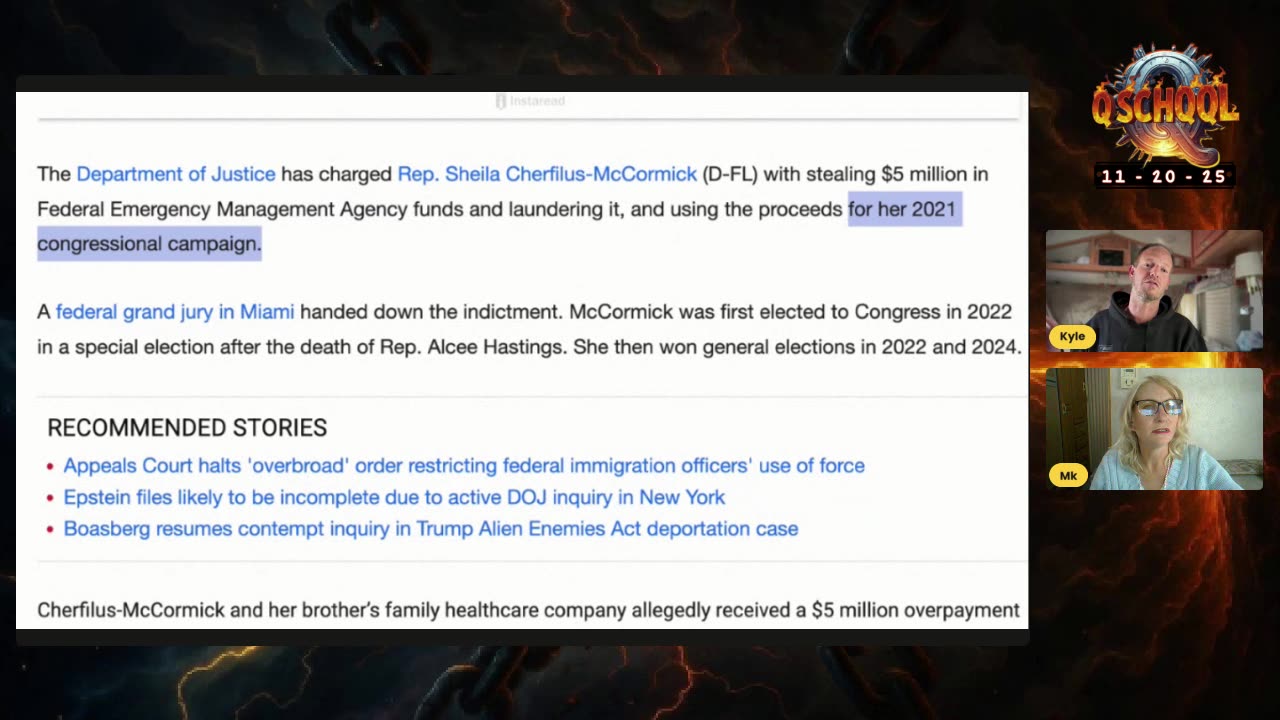1280x720 pixels.
Task: Follow the federal grand jury in Miami link
Action: point(175,312)
